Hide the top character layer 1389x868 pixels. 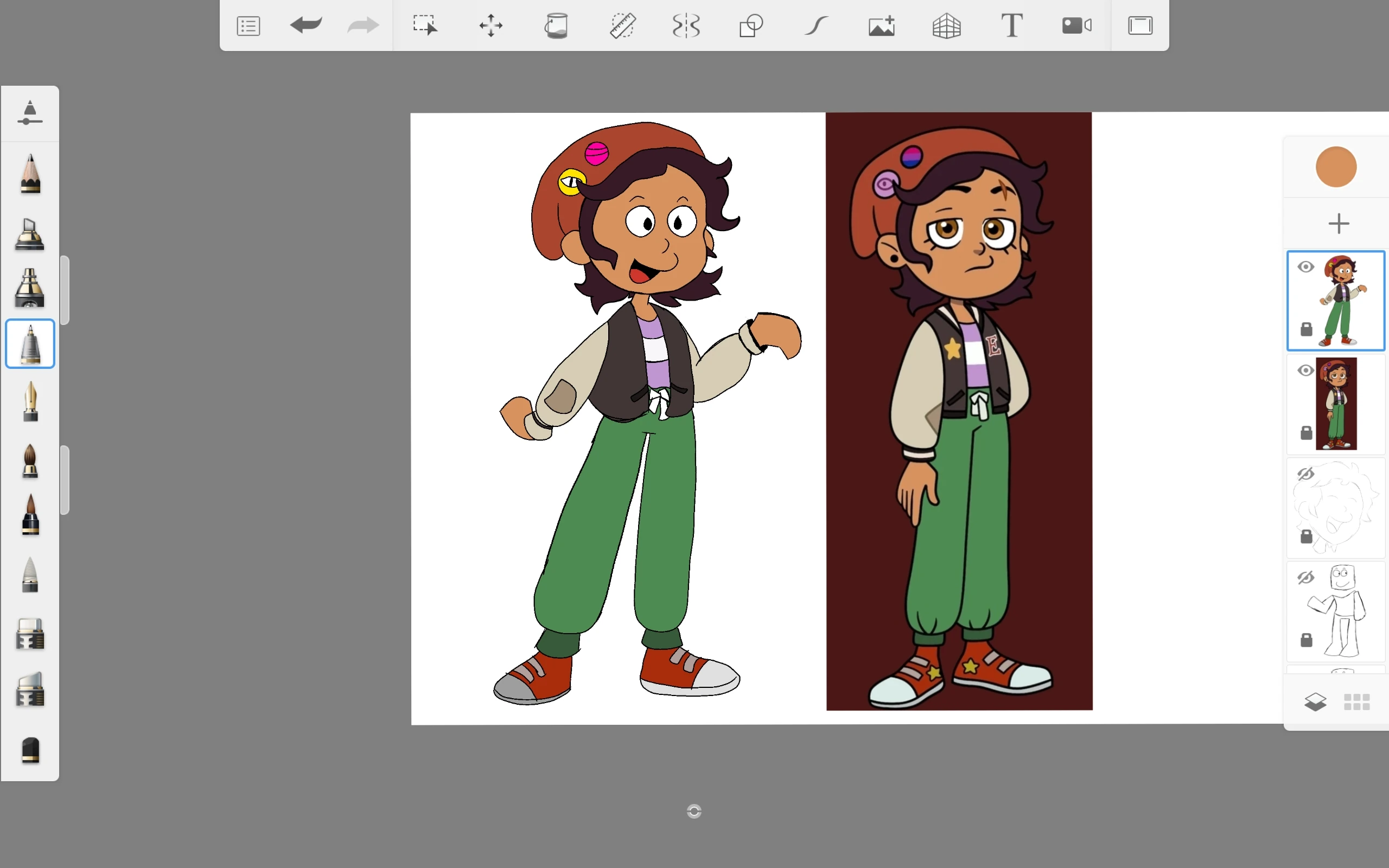pyautogui.click(x=1306, y=267)
